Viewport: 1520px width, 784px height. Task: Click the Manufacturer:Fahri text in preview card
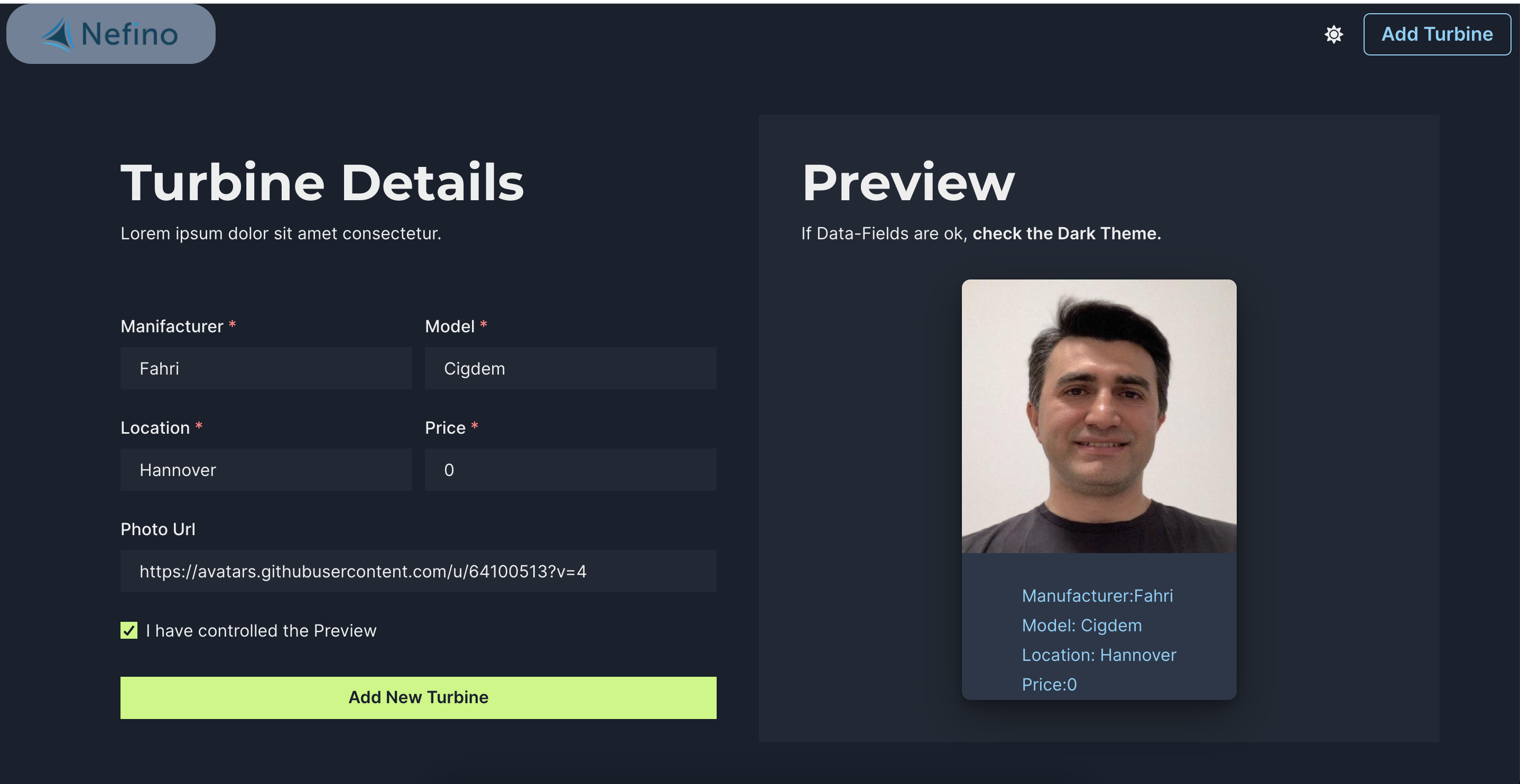1097,596
